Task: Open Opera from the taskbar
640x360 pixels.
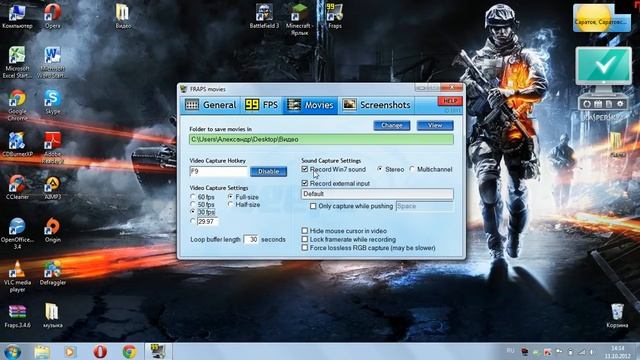Action: pyautogui.click(x=100, y=351)
